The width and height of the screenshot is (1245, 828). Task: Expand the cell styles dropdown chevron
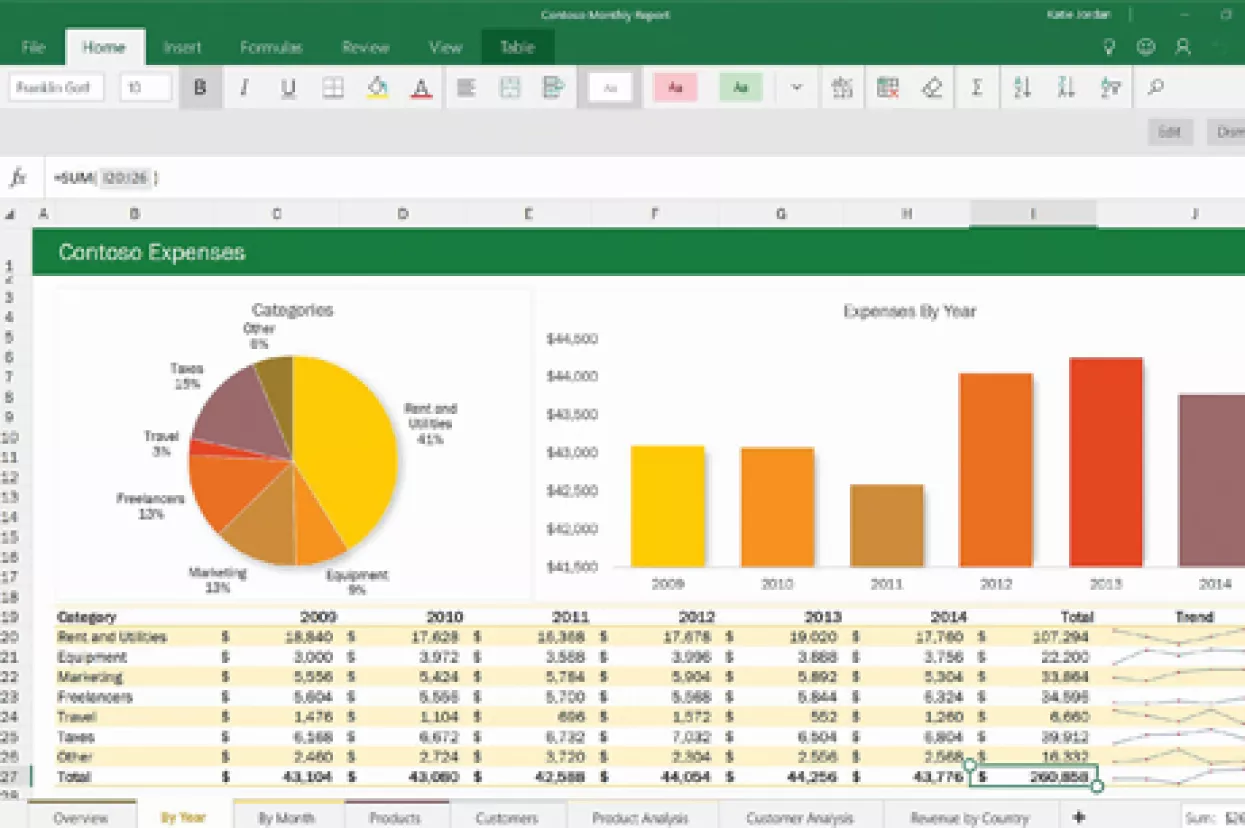tap(795, 87)
